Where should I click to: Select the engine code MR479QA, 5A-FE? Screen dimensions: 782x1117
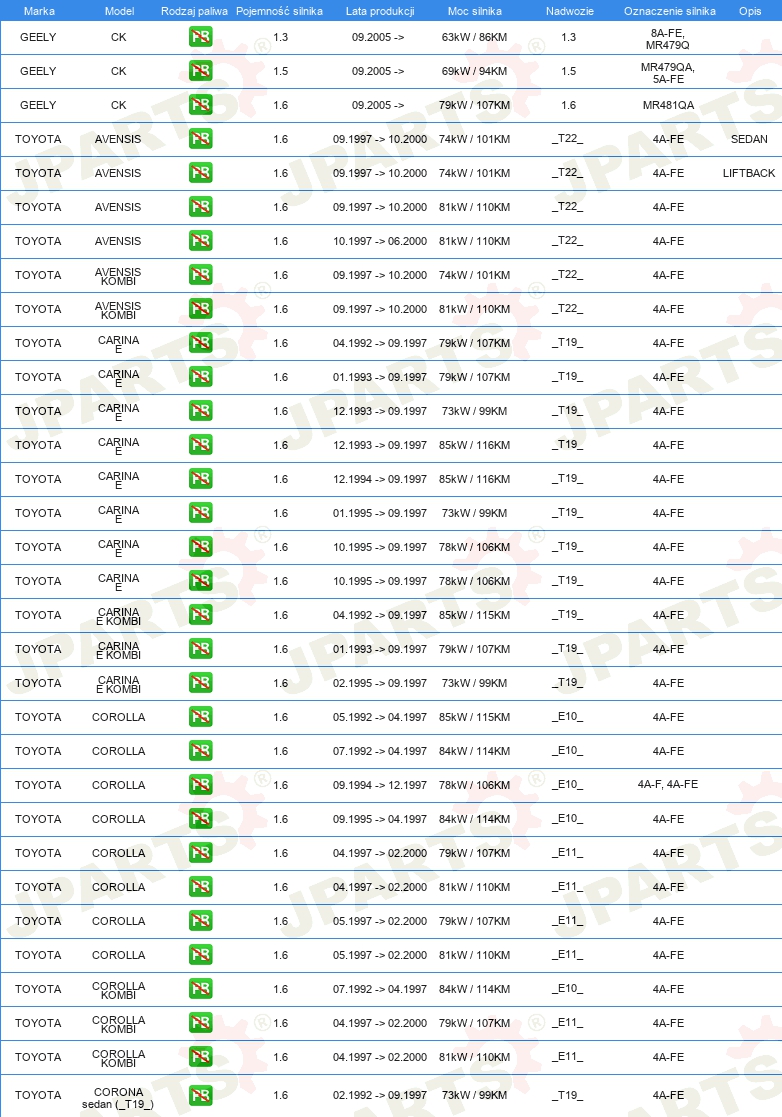coord(667,73)
